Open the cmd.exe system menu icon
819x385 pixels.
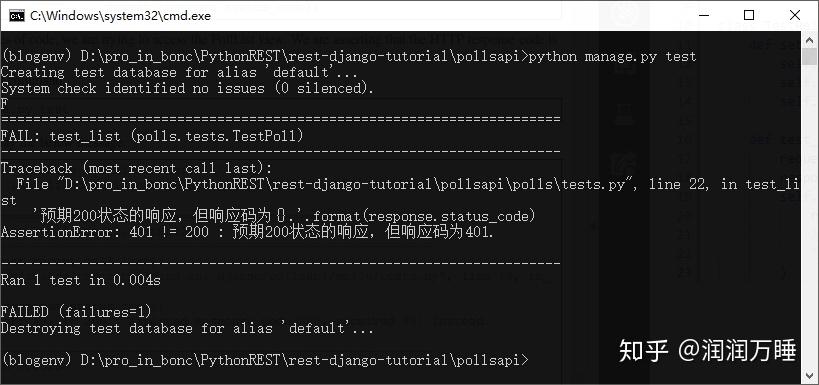17,16
